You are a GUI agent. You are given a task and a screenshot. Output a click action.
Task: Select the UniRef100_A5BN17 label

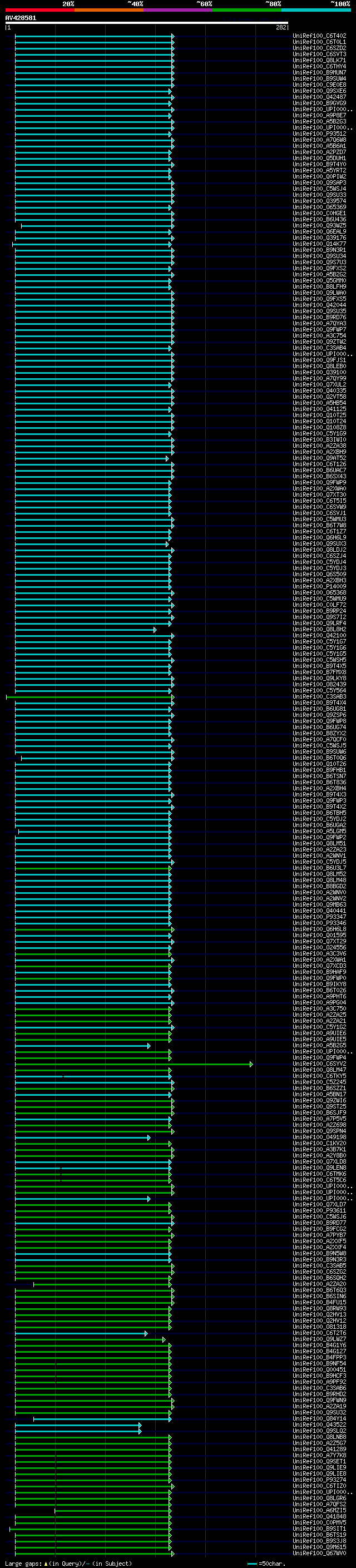[x=319, y=1095]
